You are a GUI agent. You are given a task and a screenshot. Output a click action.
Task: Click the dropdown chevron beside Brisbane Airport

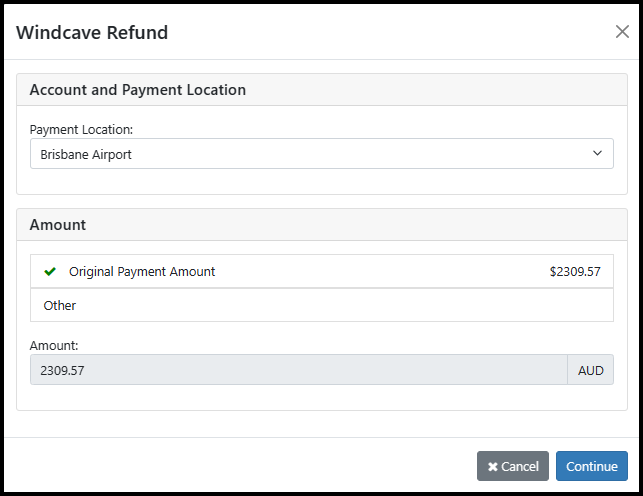pyautogui.click(x=597, y=153)
